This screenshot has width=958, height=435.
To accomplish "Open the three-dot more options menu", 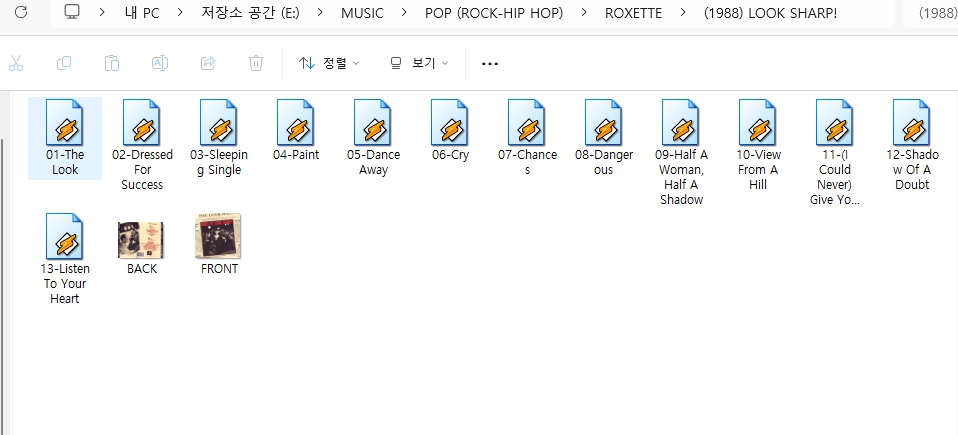I will (x=489, y=63).
